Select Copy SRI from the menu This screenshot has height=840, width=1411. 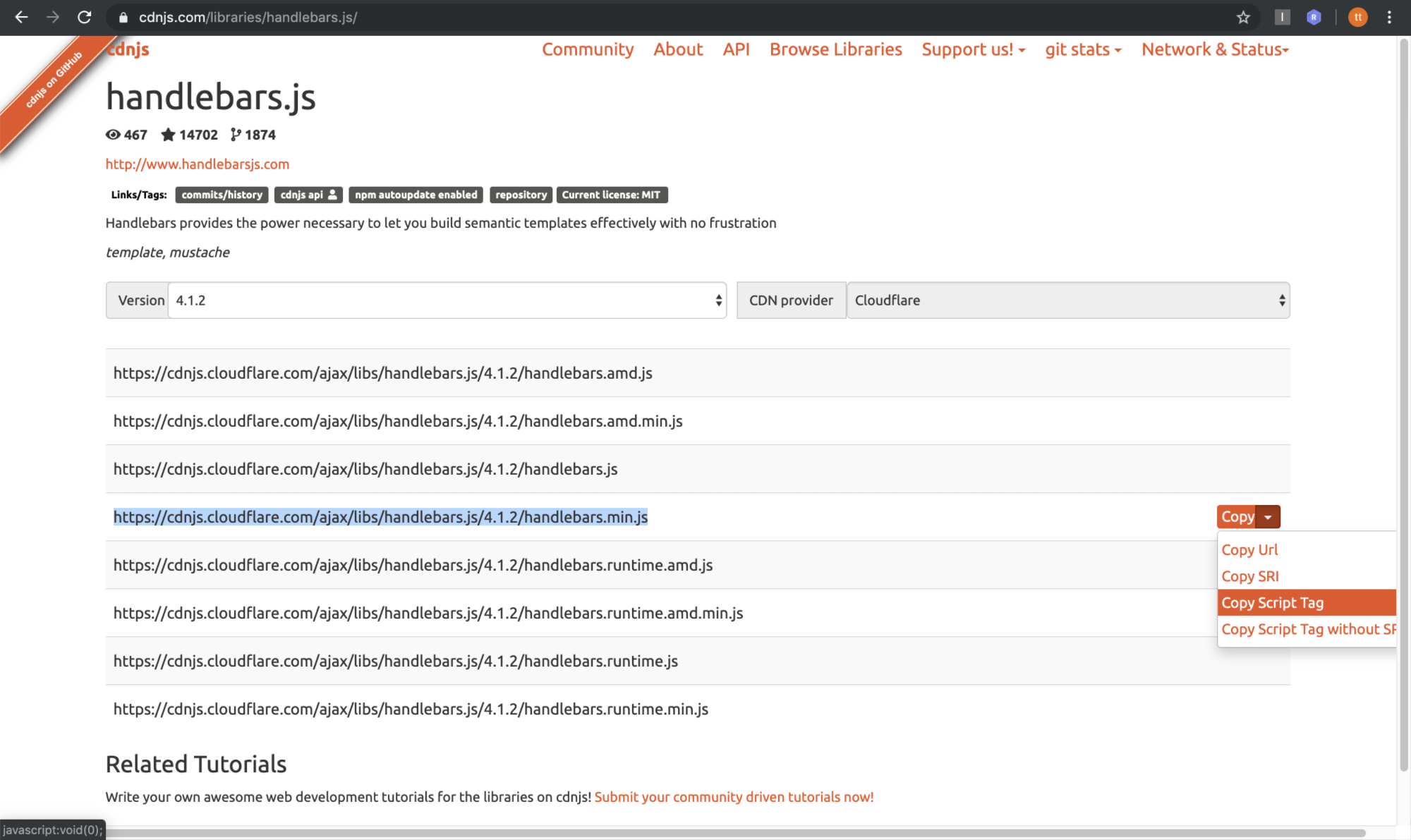pyautogui.click(x=1250, y=576)
